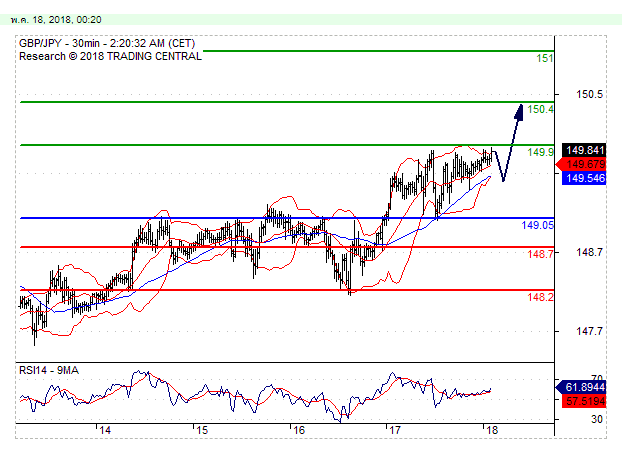Click the black axis value '148.7'
This screenshot has height=455, width=622.
click(589, 252)
